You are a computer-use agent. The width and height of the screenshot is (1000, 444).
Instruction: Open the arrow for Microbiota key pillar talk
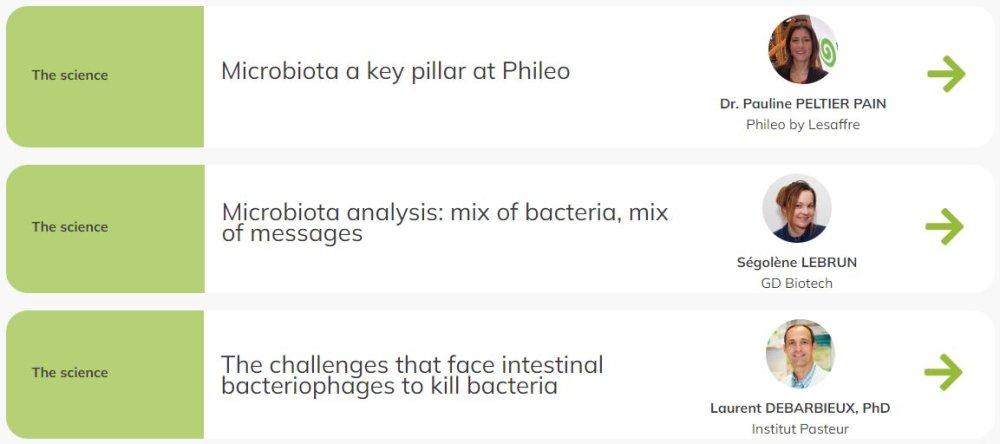tap(945, 74)
